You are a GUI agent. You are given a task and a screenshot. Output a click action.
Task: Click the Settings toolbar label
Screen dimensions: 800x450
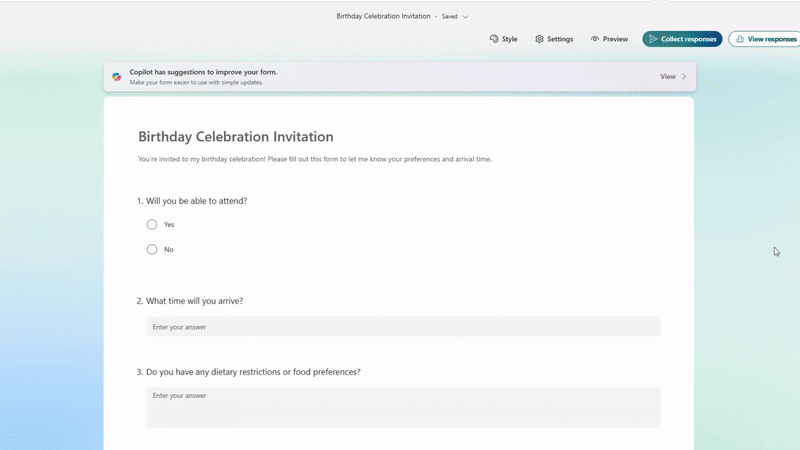click(560, 39)
